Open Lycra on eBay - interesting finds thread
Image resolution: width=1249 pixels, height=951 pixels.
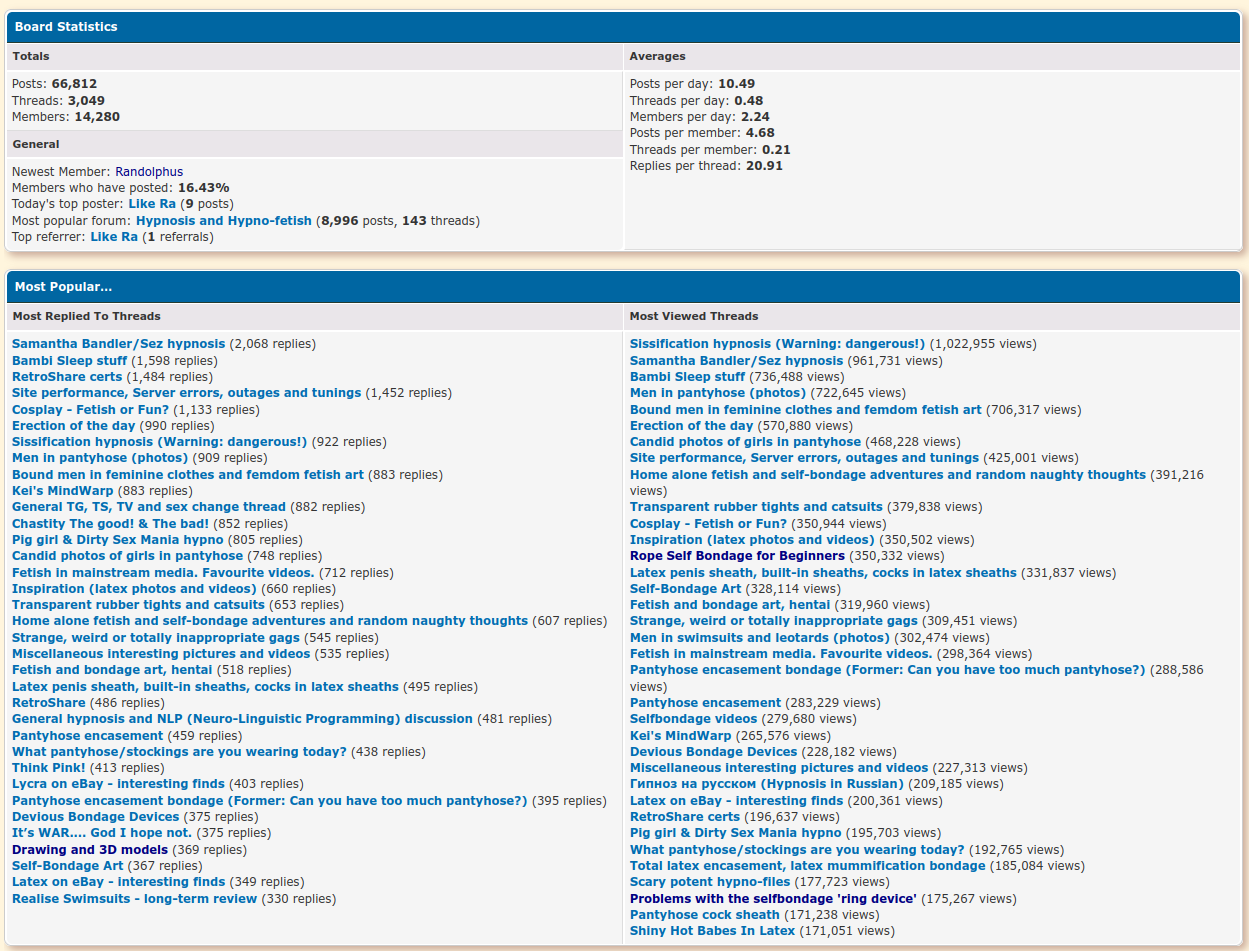tap(118, 784)
